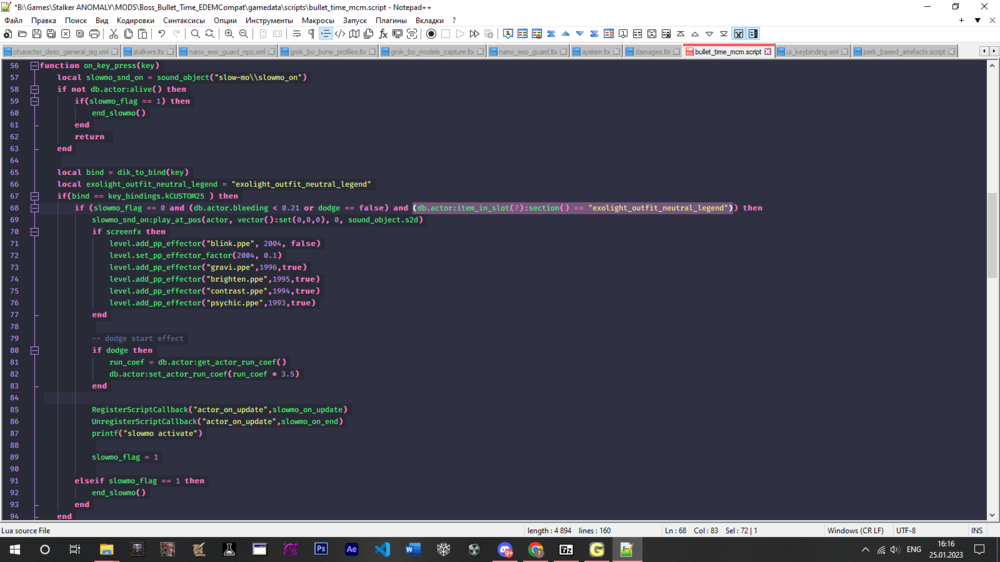Start macro recording with the record icon
1000x562 pixels.
click(431, 34)
